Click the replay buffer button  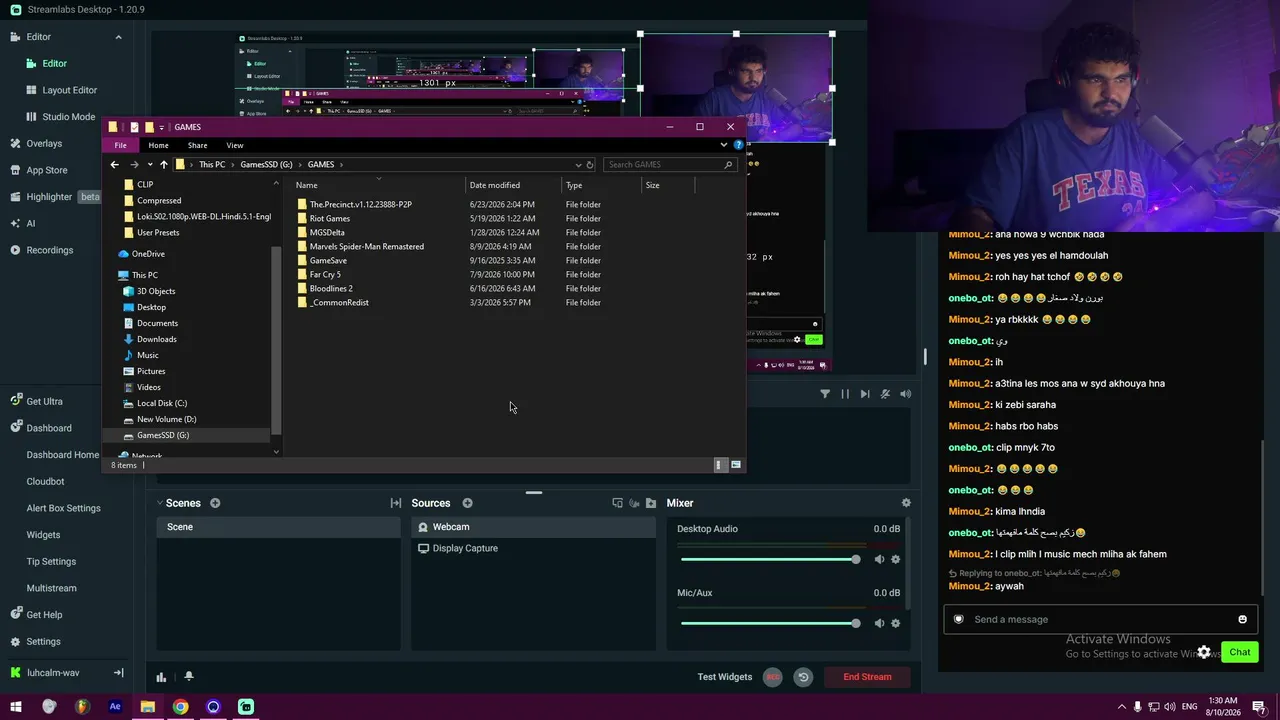tap(803, 677)
